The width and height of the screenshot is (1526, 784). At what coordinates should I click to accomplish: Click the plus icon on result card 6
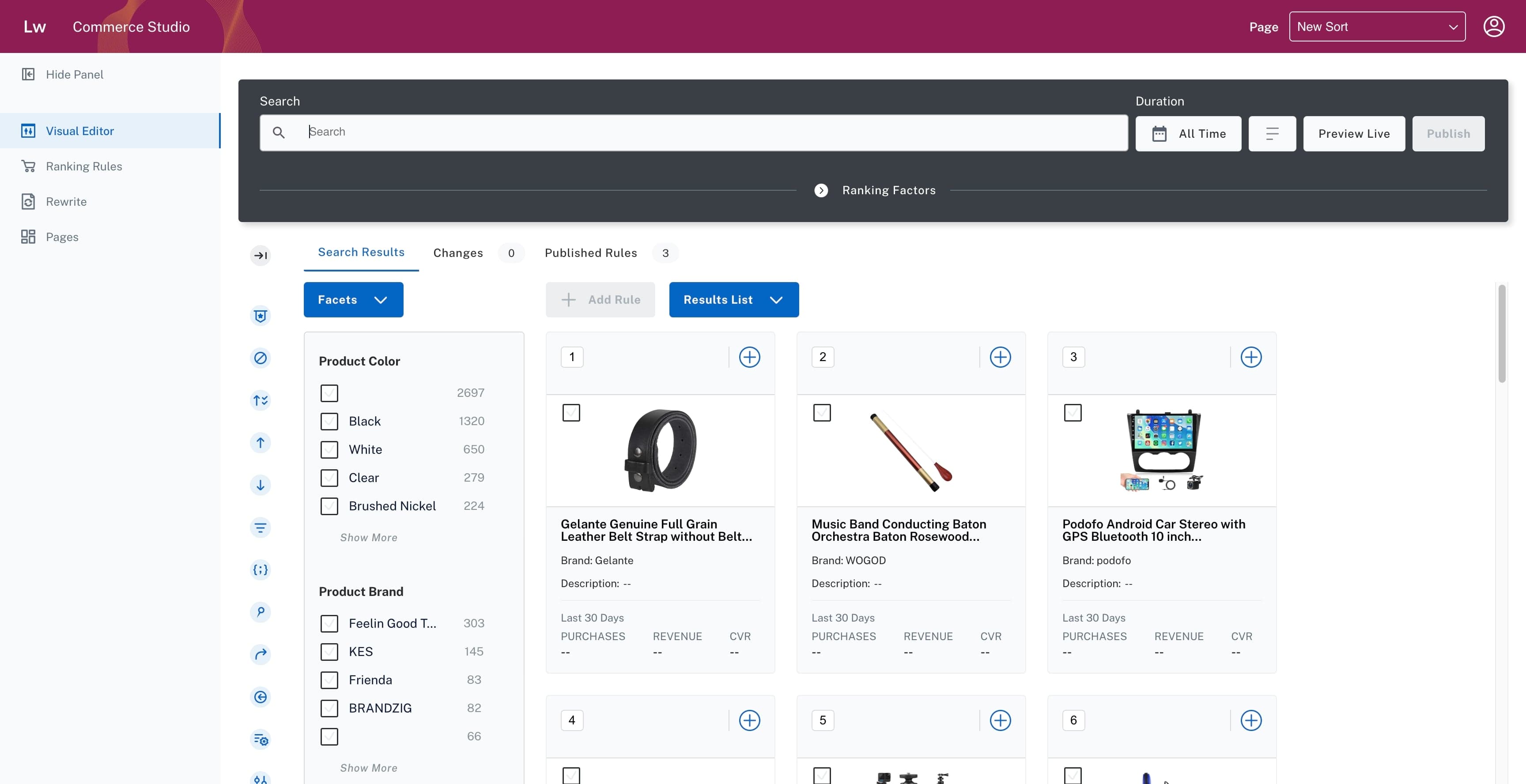click(x=1250, y=720)
